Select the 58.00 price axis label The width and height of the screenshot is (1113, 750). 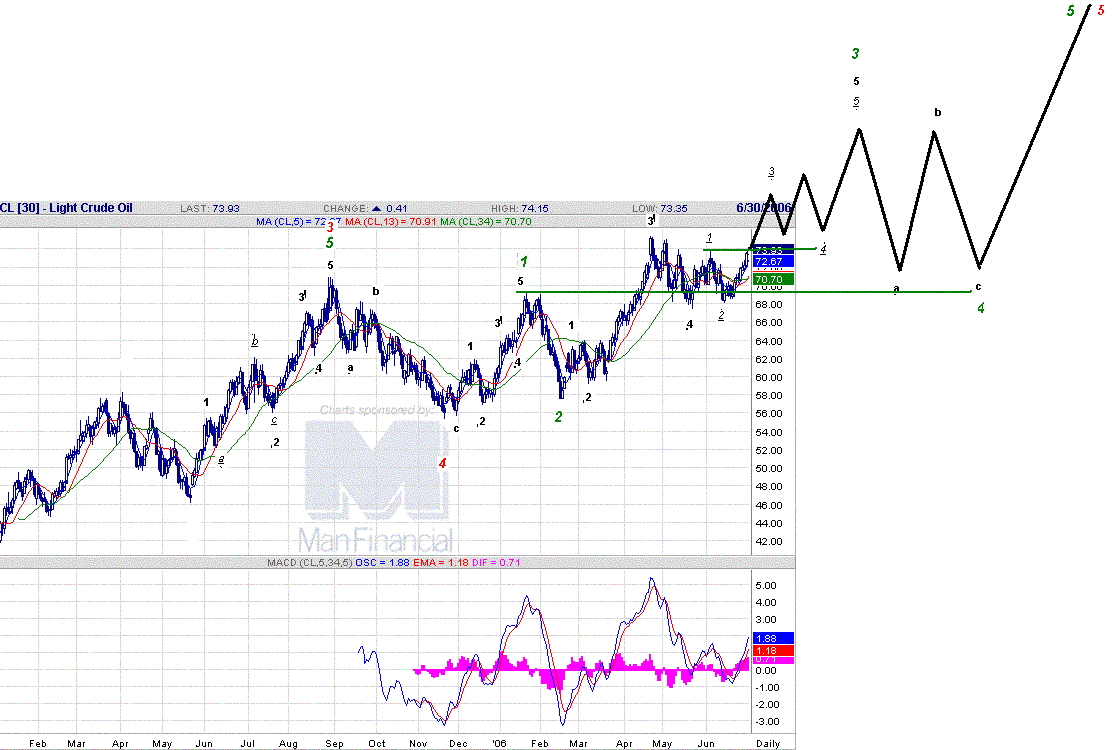(x=768, y=396)
